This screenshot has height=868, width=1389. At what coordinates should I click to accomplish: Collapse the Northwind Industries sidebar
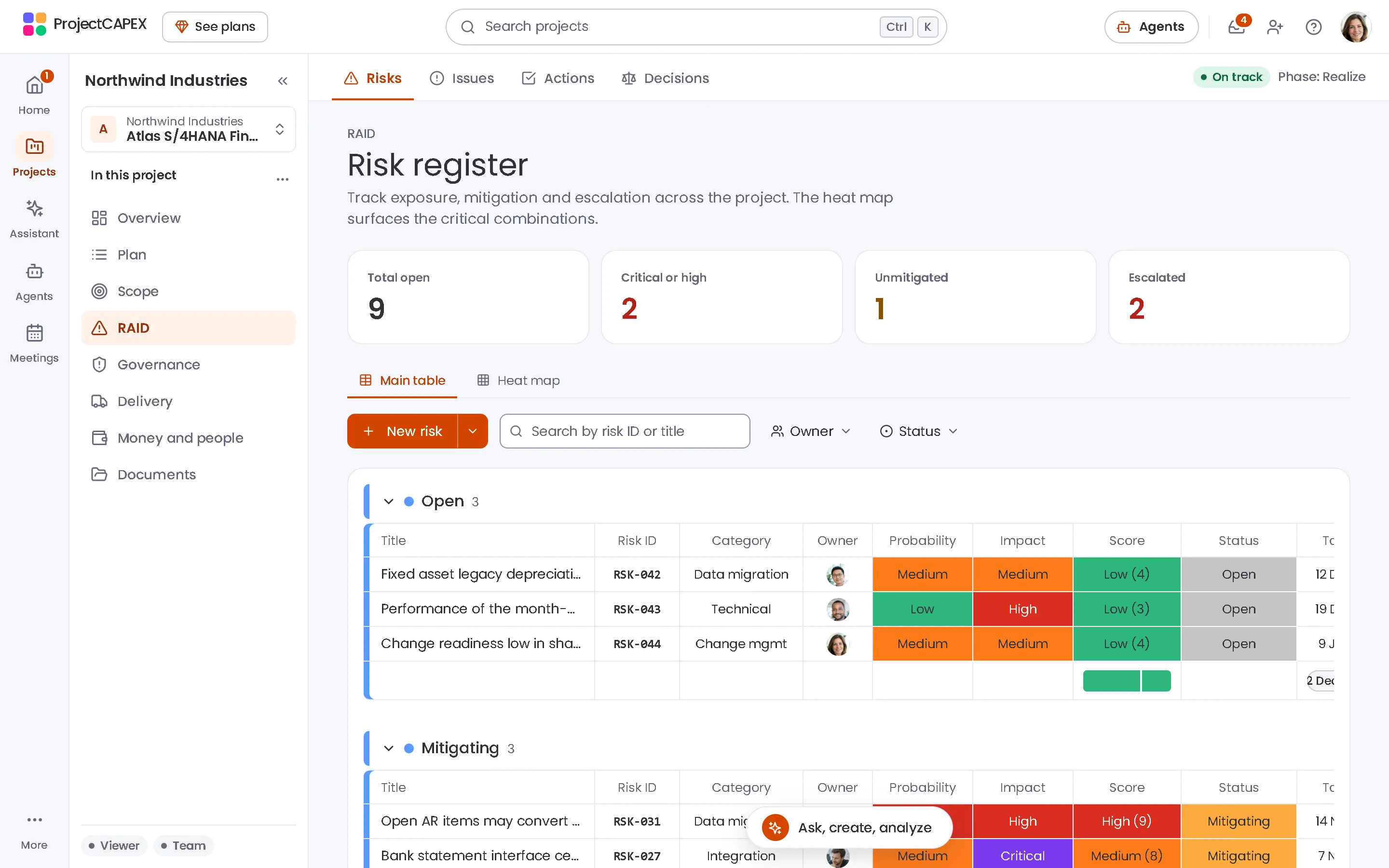tap(283, 81)
